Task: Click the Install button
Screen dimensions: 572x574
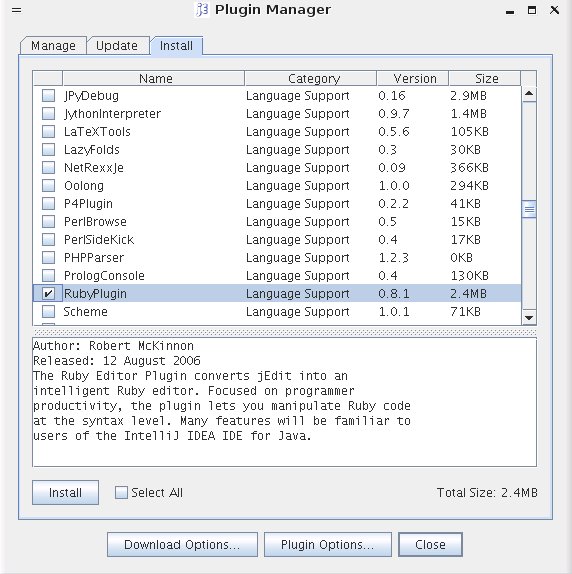Action: tap(65, 492)
